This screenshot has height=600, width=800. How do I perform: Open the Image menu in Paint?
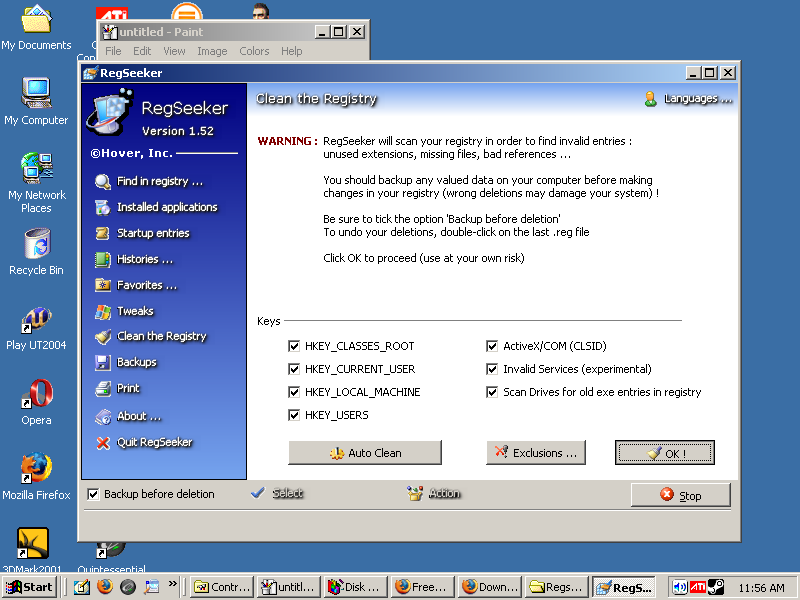(212, 51)
